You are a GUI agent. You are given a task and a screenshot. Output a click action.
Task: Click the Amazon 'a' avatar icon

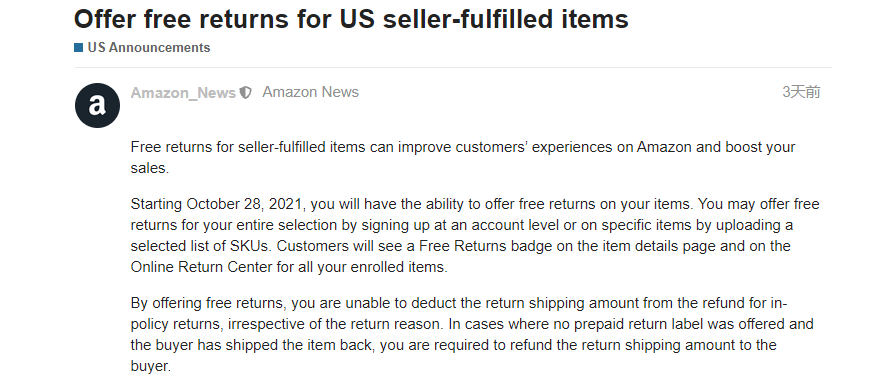97,105
